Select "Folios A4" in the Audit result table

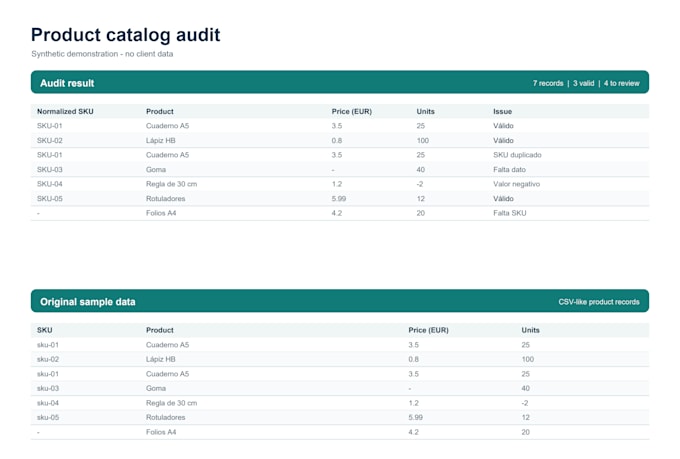coord(161,213)
